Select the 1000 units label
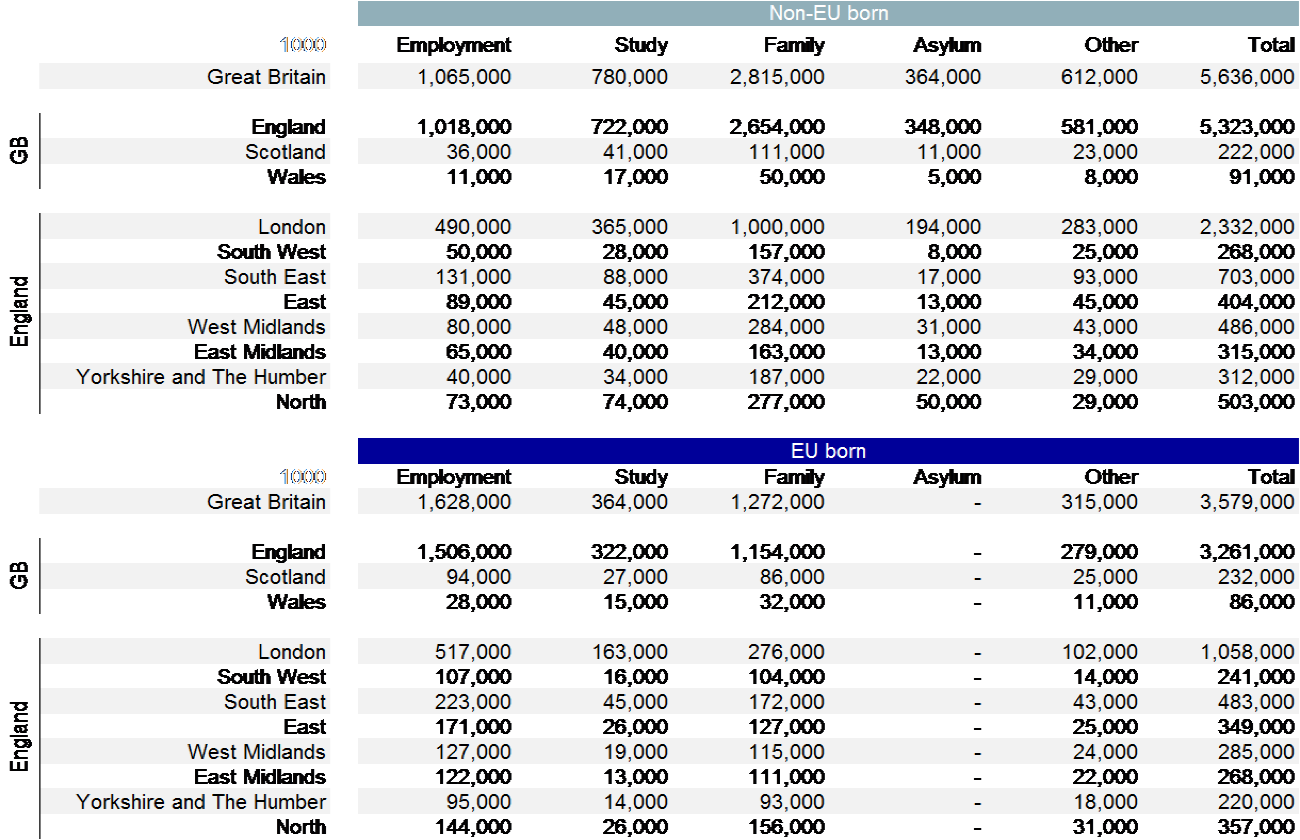The image size is (1300, 840). pos(303,44)
